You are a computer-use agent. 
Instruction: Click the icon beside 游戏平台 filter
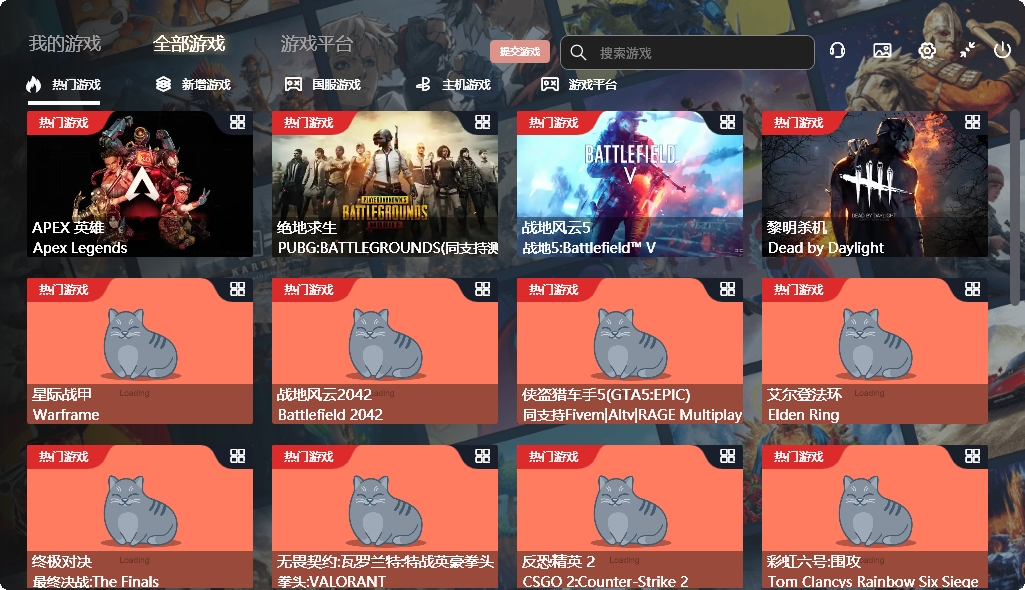click(x=550, y=84)
